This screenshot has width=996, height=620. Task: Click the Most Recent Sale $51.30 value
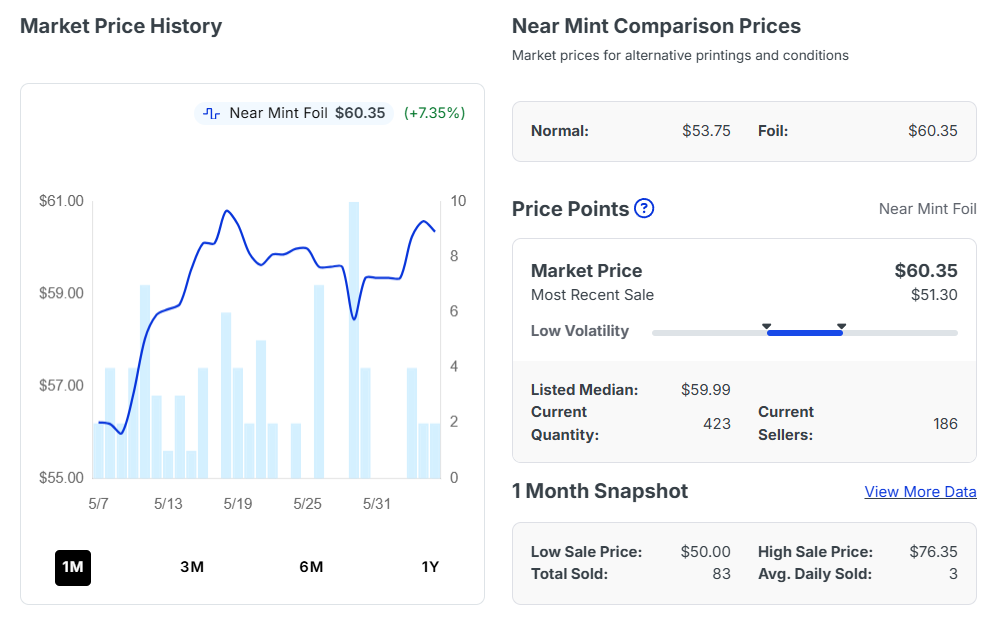[934, 295]
